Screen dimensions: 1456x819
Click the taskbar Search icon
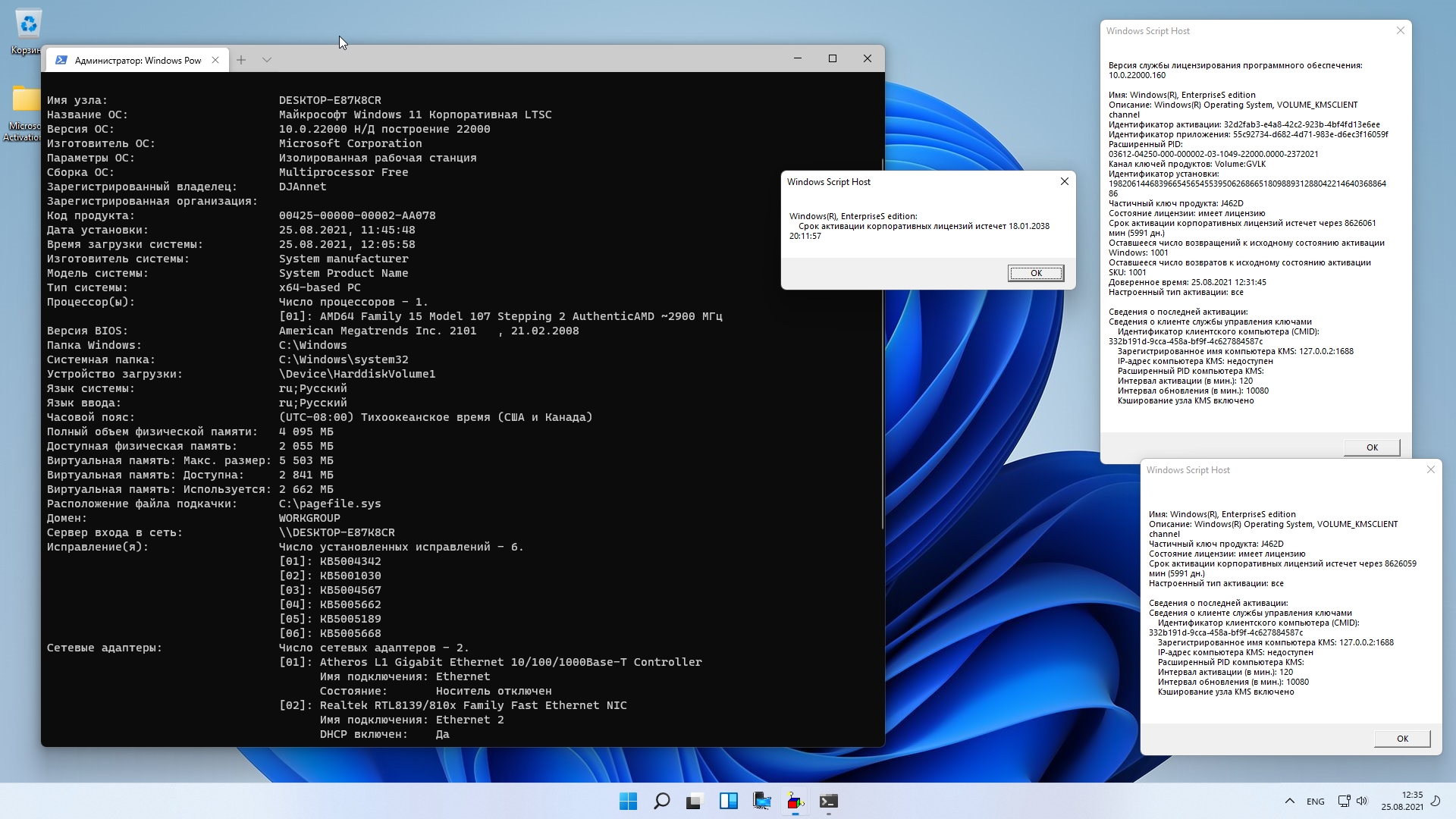click(661, 801)
